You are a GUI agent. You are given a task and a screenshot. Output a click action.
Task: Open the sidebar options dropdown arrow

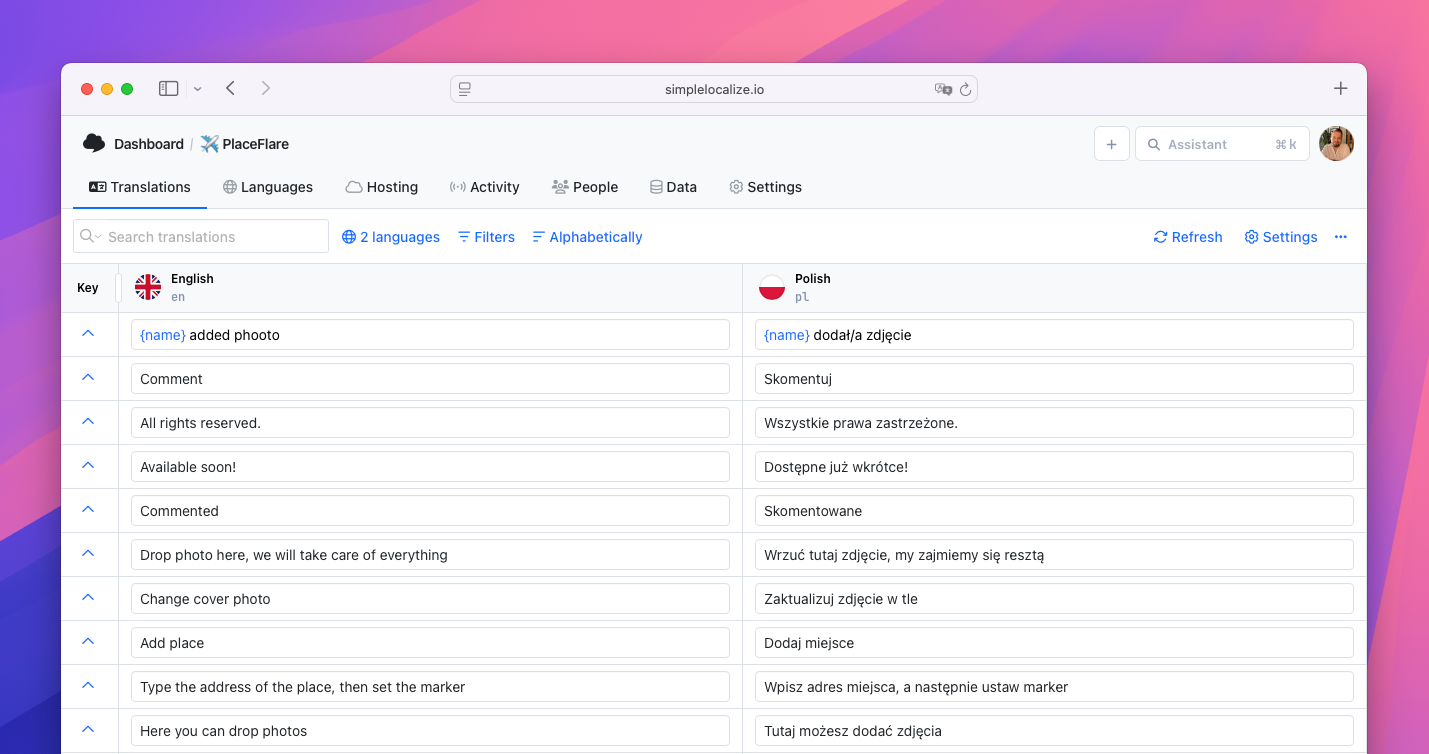pos(198,89)
